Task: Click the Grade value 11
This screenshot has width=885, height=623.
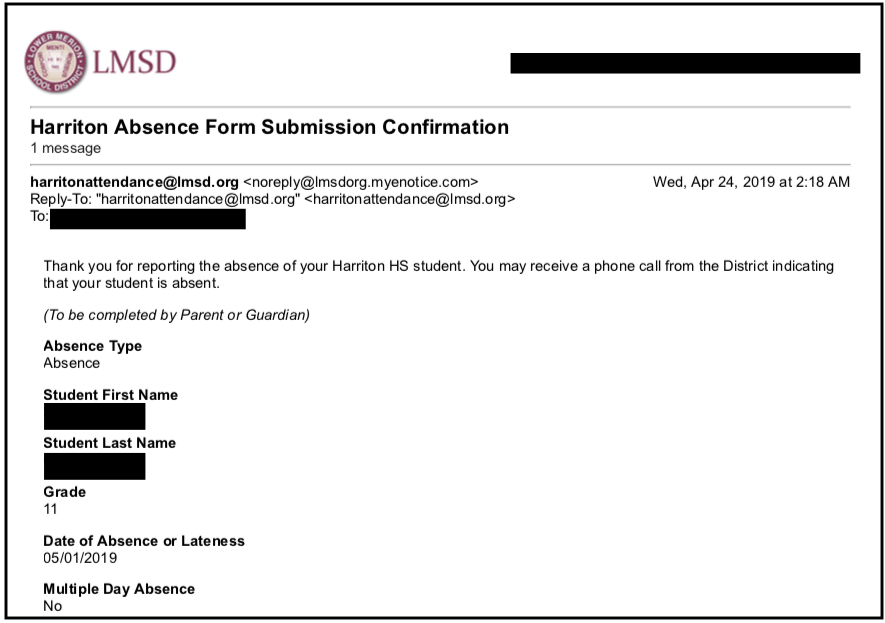Action: [50, 509]
